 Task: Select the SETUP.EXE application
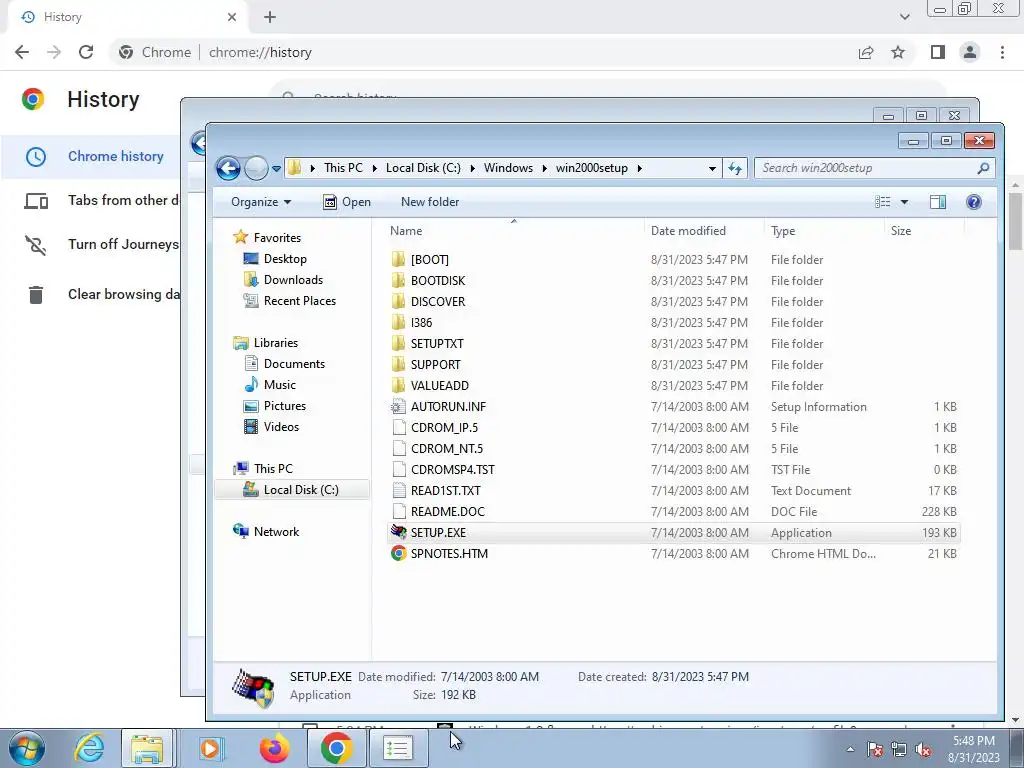point(438,532)
